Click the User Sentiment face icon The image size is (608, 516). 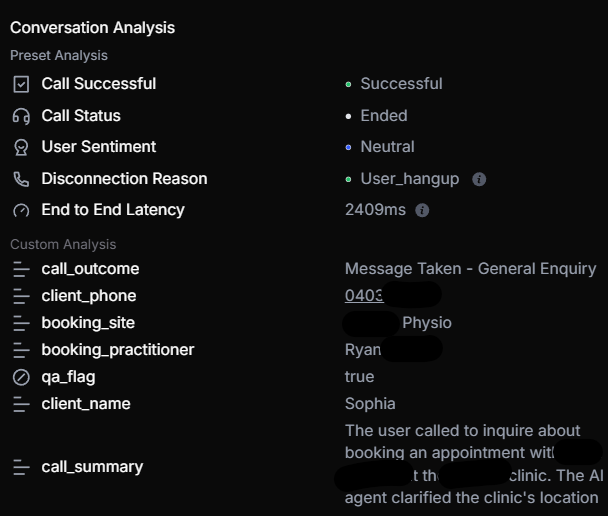(x=21, y=147)
